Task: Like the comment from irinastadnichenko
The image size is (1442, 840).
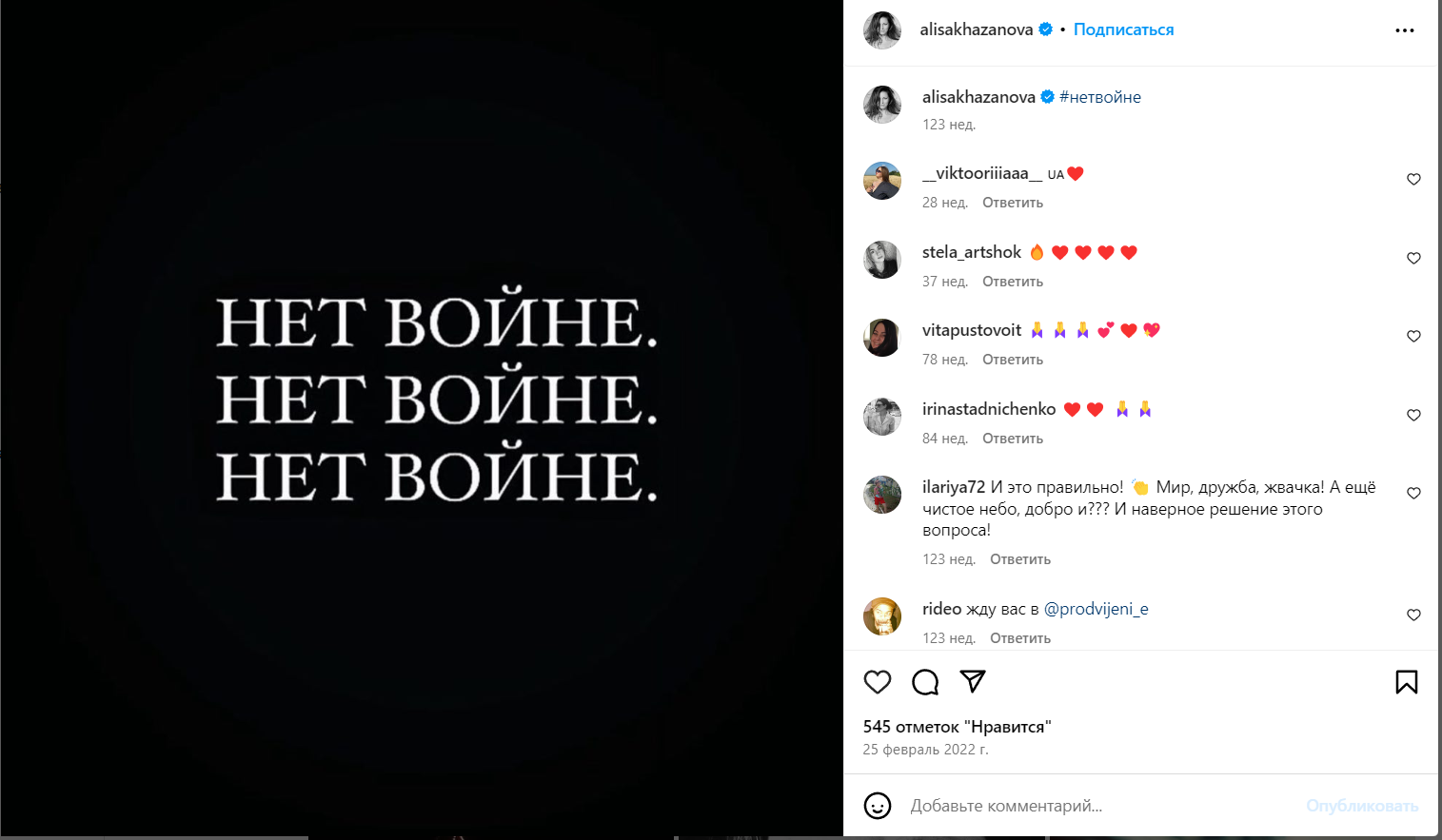Action: 1413,416
